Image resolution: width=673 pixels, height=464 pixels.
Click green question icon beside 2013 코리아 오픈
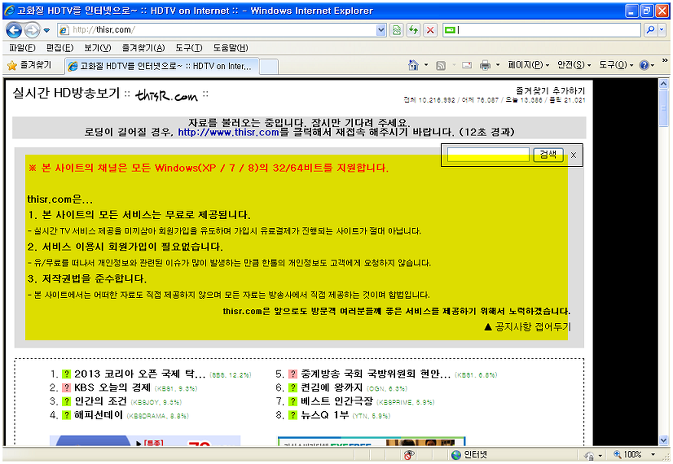point(67,374)
